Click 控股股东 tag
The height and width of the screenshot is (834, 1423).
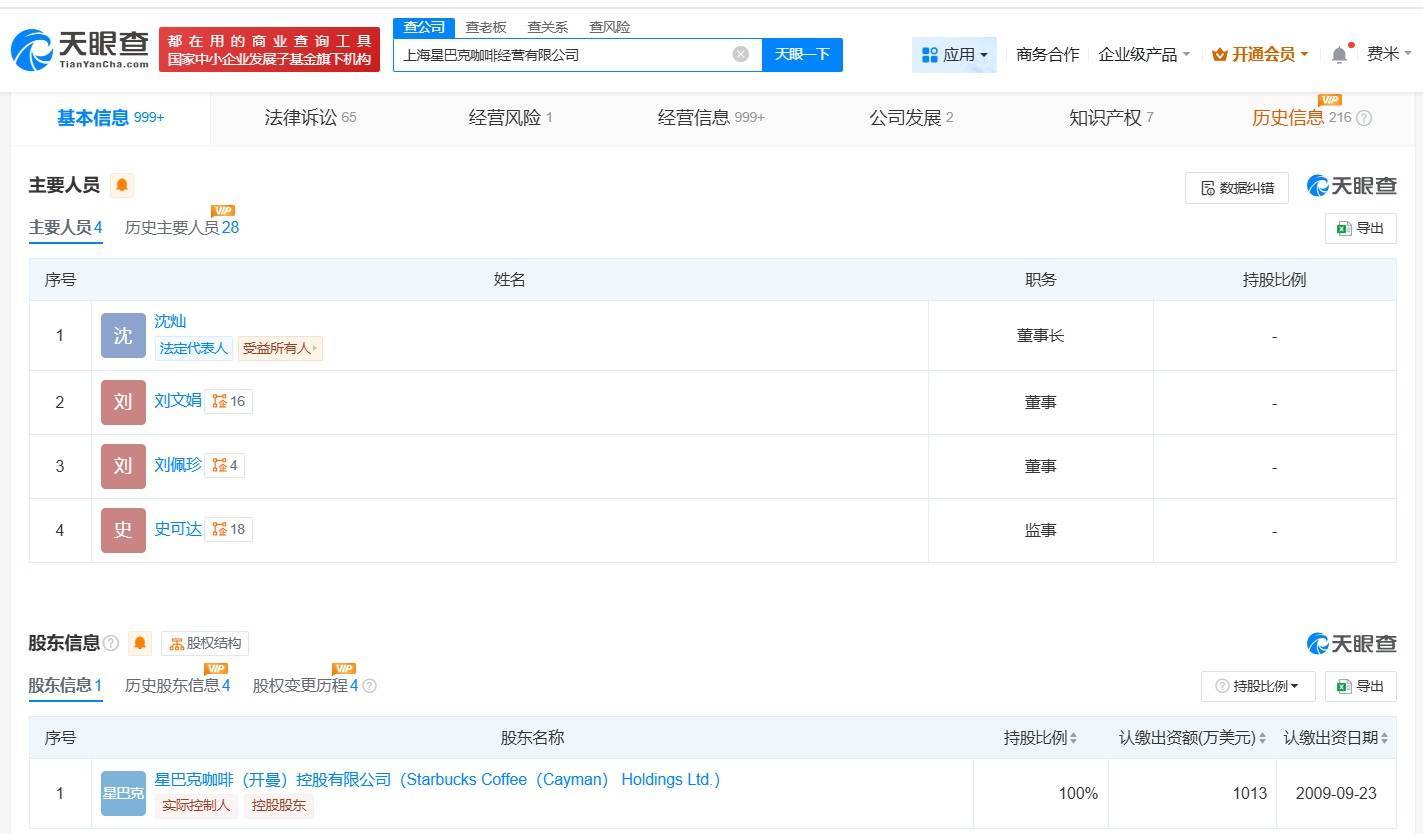279,805
